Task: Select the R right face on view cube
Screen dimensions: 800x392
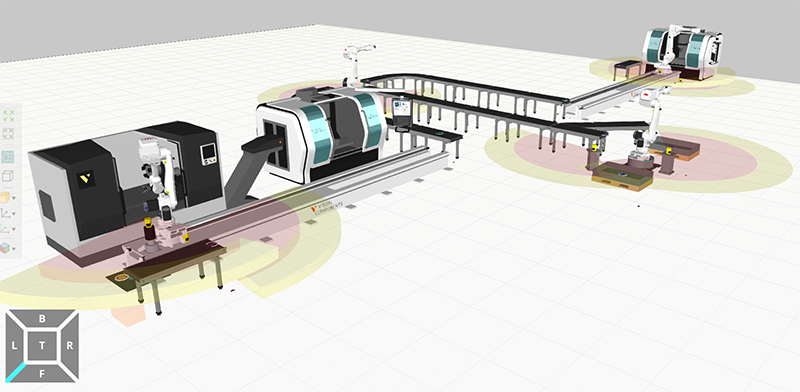Action: (70, 346)
